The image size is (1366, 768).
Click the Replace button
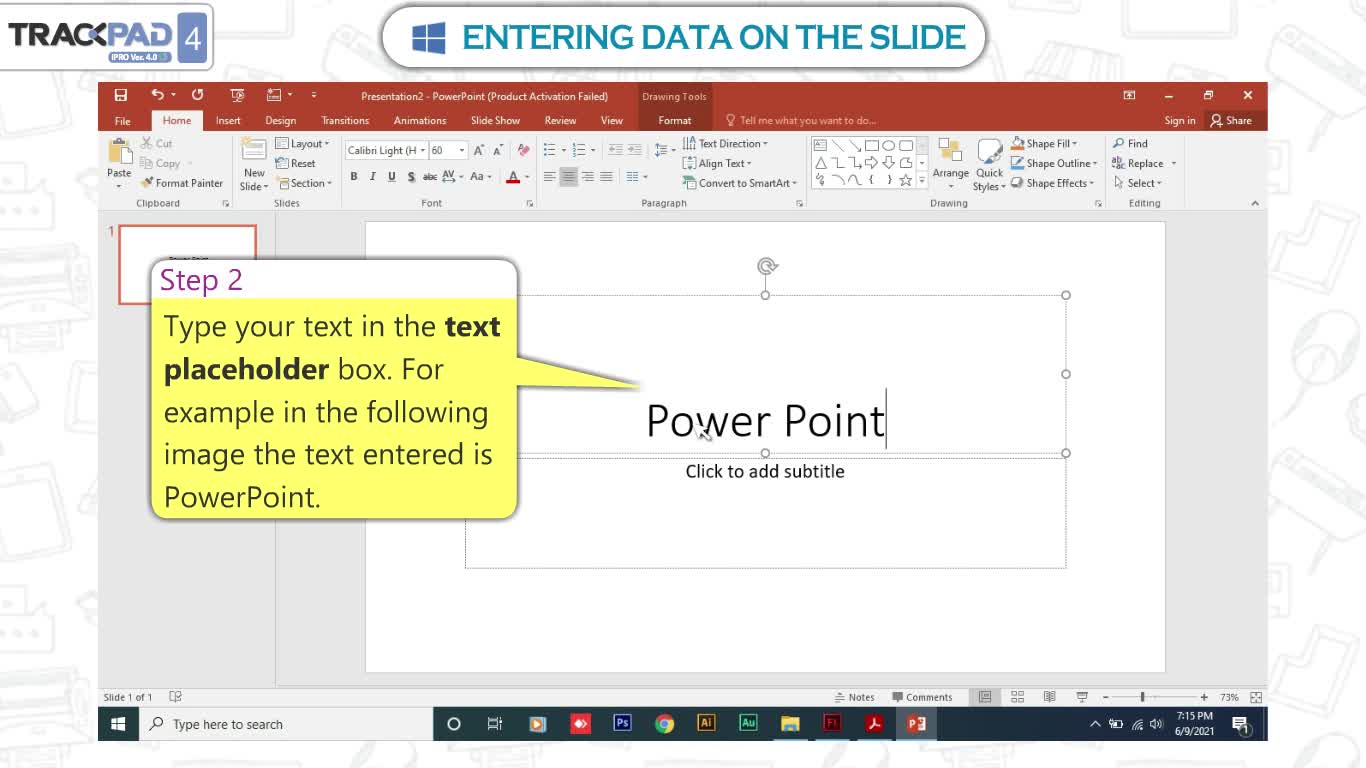coord(1137,163)
